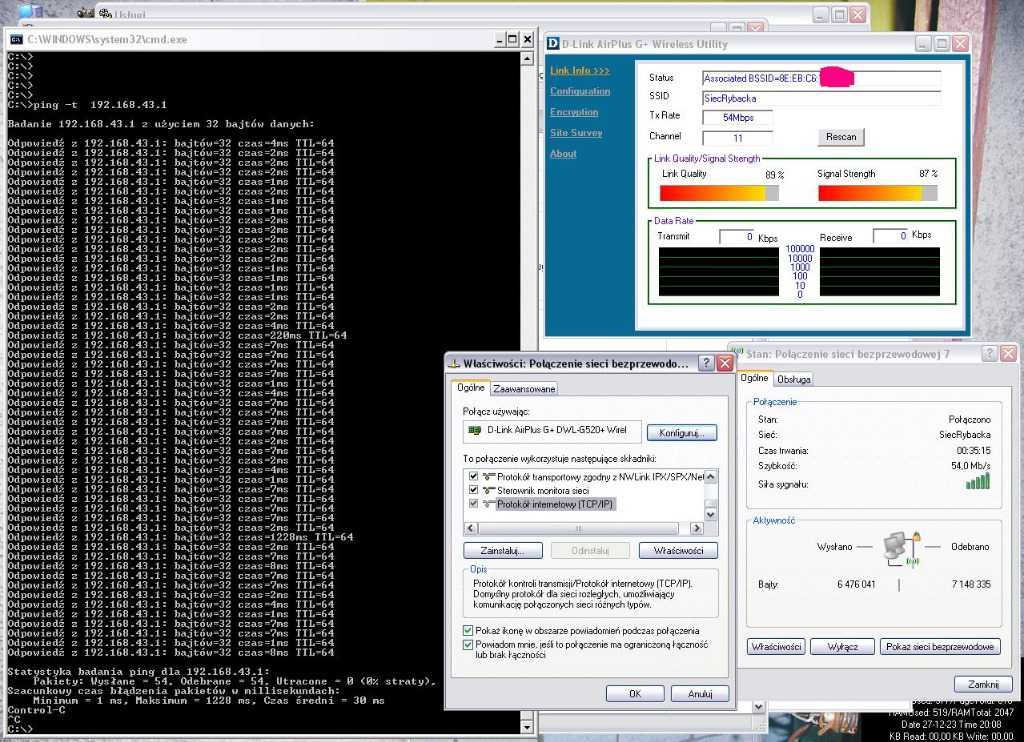Click Właściwości button in Stan window
Screen dimensions: 1024x742
pyautogui.click(x=776, y=647)
